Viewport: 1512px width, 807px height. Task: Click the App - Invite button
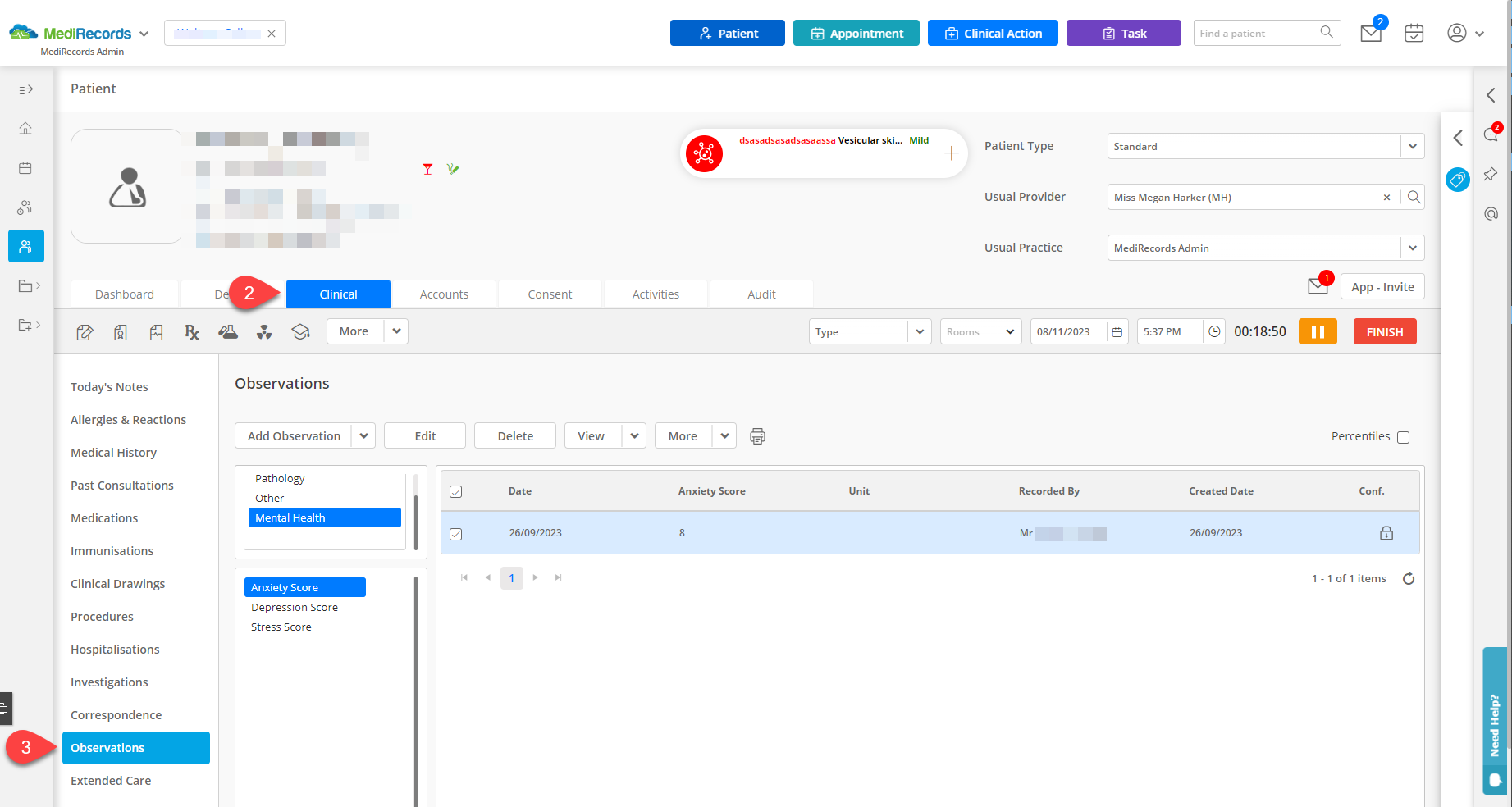coord(1382,286)
